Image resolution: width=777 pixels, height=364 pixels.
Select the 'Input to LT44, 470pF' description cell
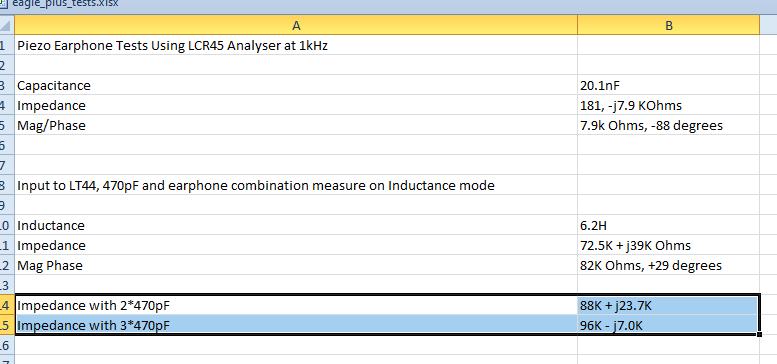click(296, 185)
